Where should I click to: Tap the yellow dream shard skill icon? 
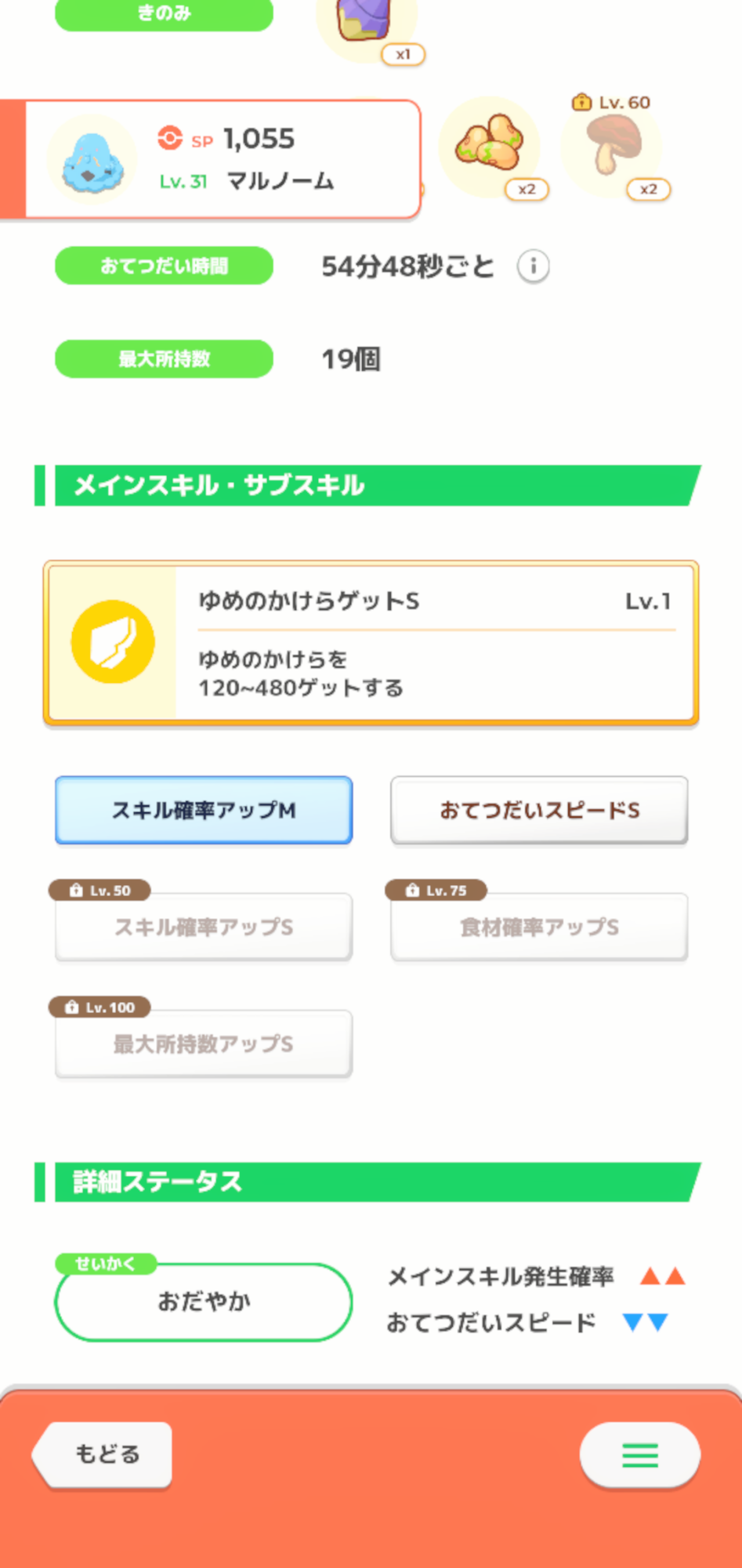coord(113,641)
